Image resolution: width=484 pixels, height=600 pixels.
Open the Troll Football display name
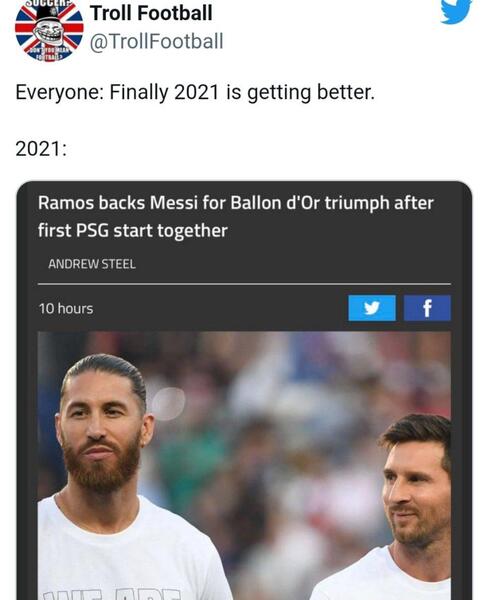[x=151, y=13]
